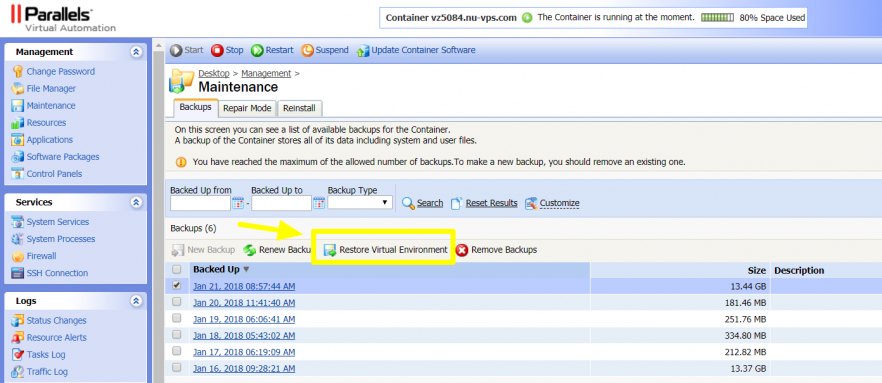This screenshot has height=383, width=882.
Task: Click the File Manager folder icon
Action: pyautogui.click(x=17, y=89)
